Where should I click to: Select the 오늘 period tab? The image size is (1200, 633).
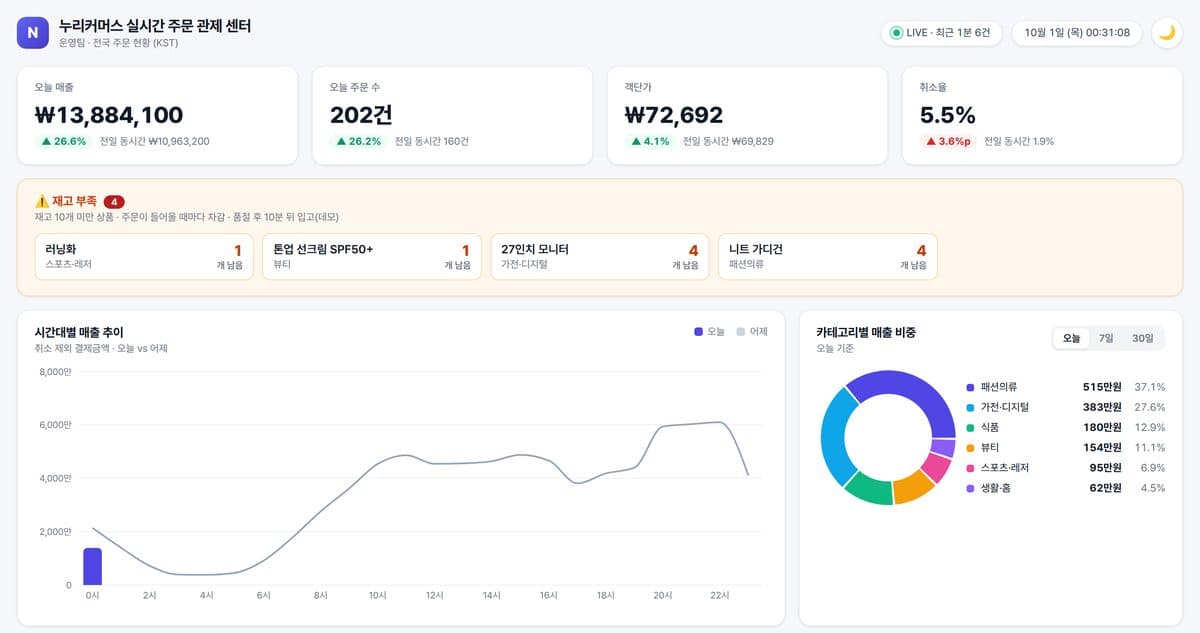[1071, 338]
